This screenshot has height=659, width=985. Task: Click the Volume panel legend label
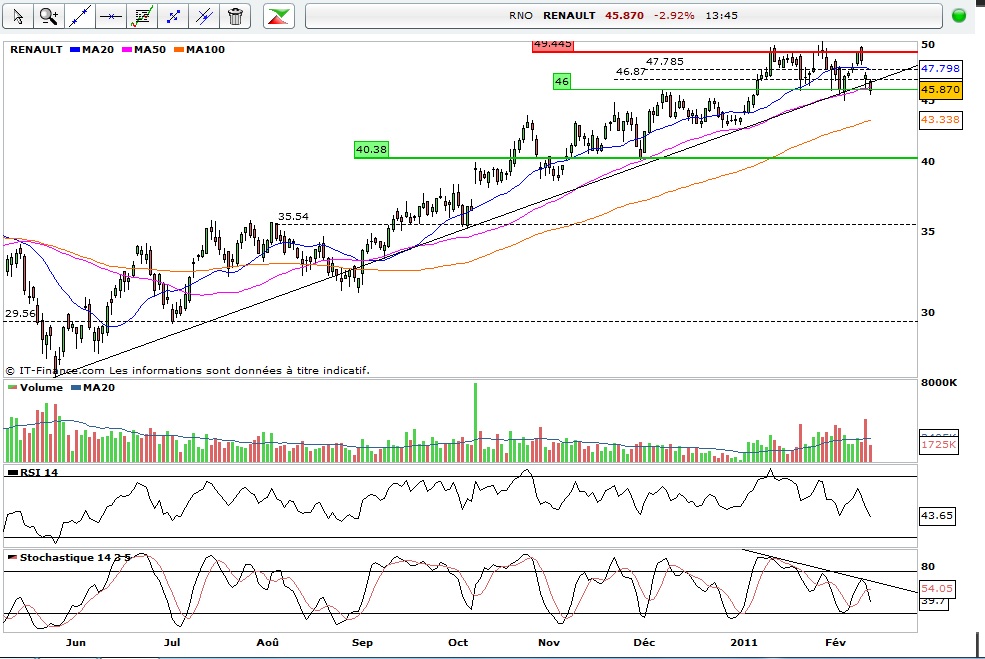(x=35, y=388)
